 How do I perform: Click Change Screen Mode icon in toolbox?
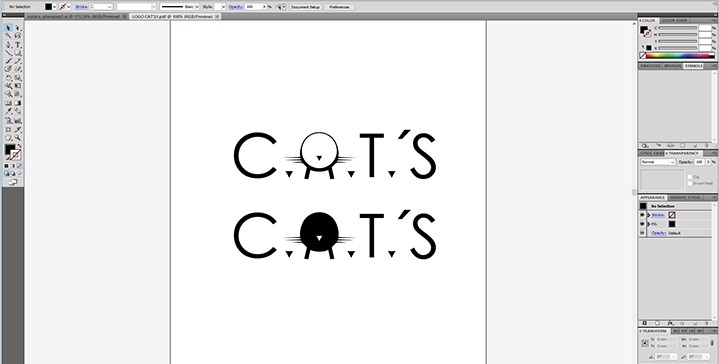13,182
